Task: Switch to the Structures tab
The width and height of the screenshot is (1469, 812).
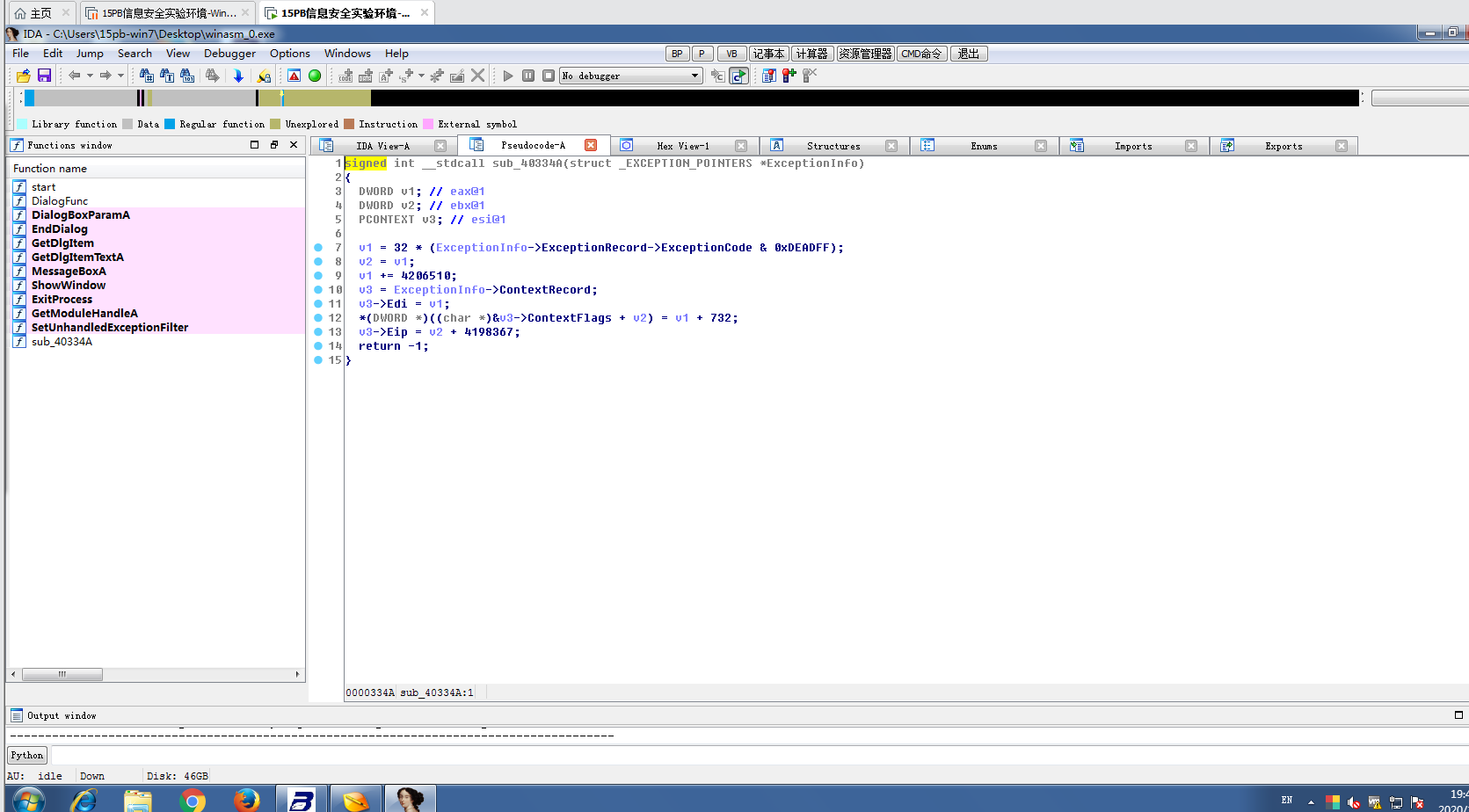Action: pos(833,146)
